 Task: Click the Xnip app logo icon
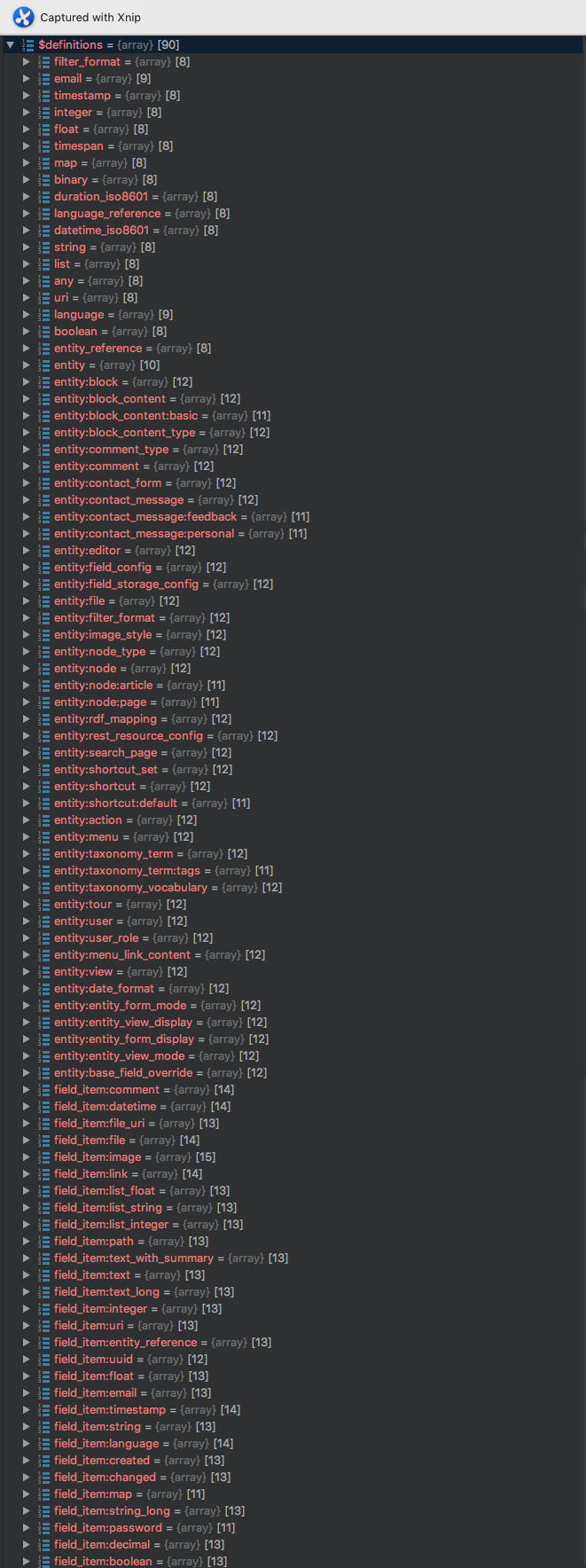[23, 17]
